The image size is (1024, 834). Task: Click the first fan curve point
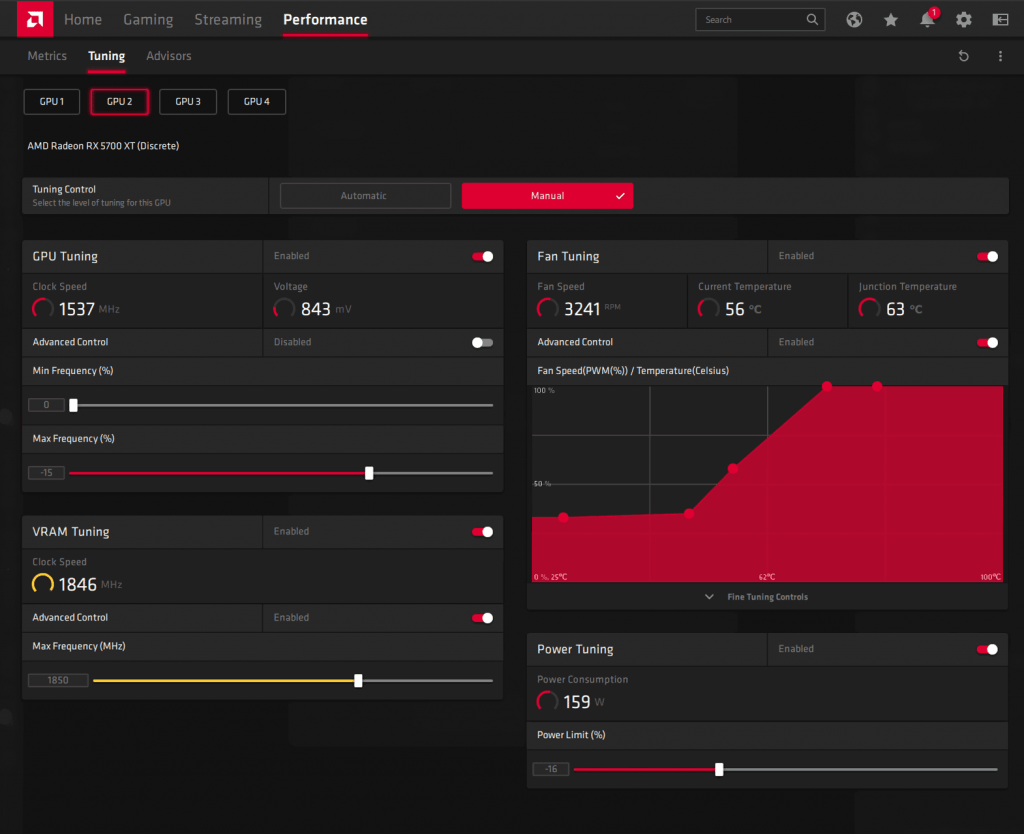564,517
